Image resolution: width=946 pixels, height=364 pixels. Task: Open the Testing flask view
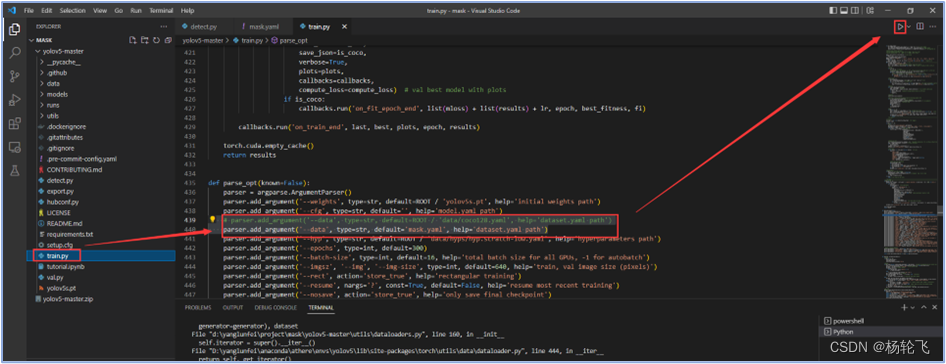14,171
